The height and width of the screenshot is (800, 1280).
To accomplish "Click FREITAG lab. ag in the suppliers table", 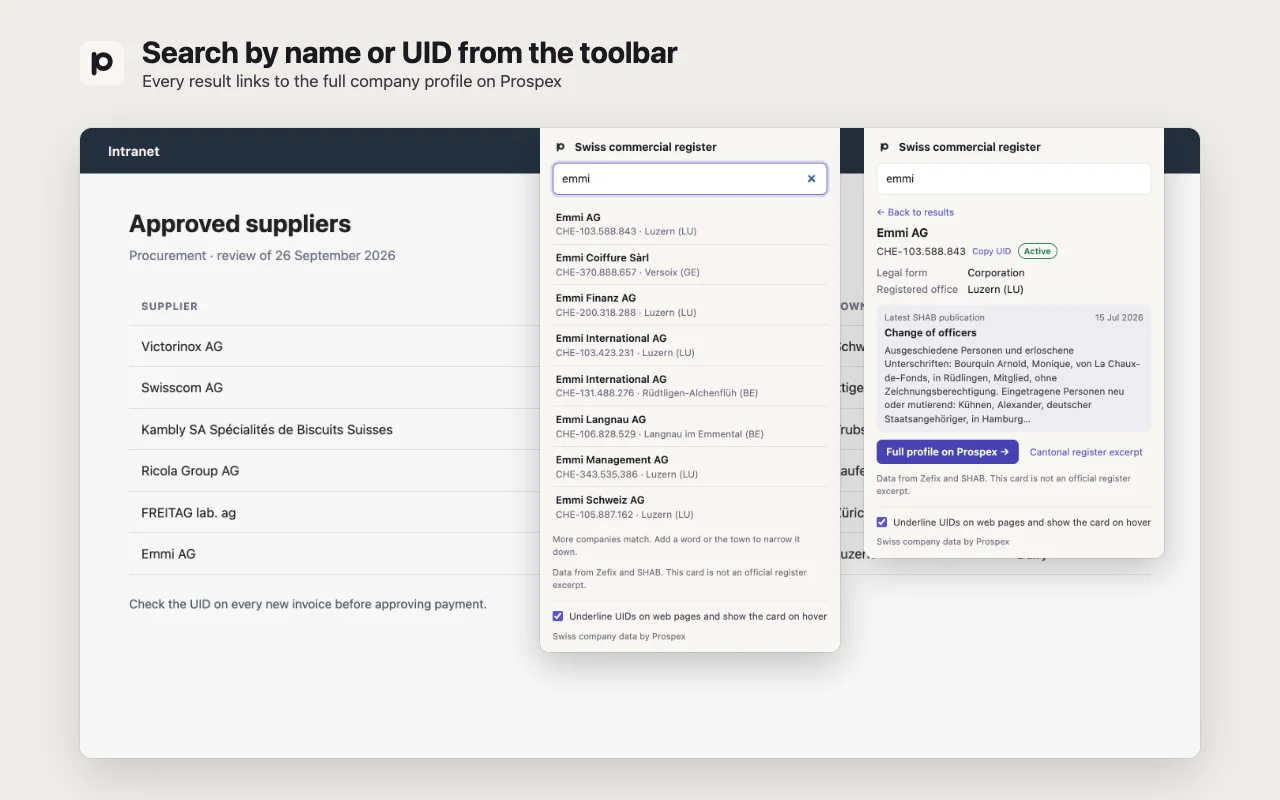I will (x=188, y=513).
